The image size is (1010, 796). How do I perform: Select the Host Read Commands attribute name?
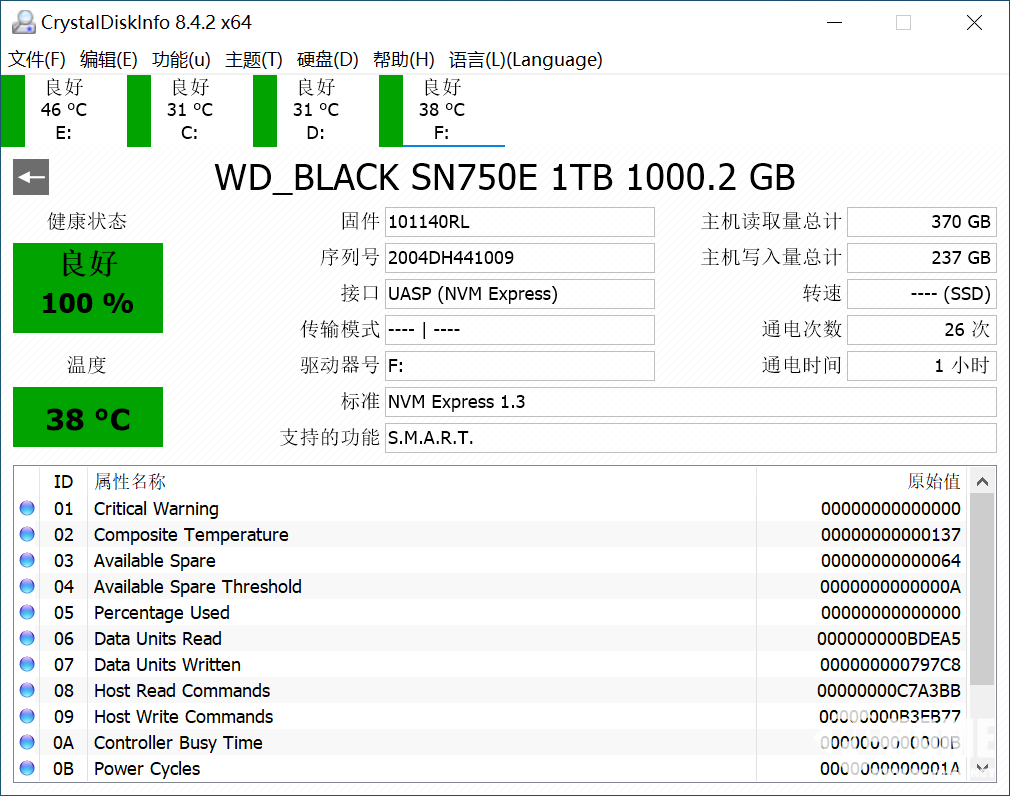coord(182,691)
